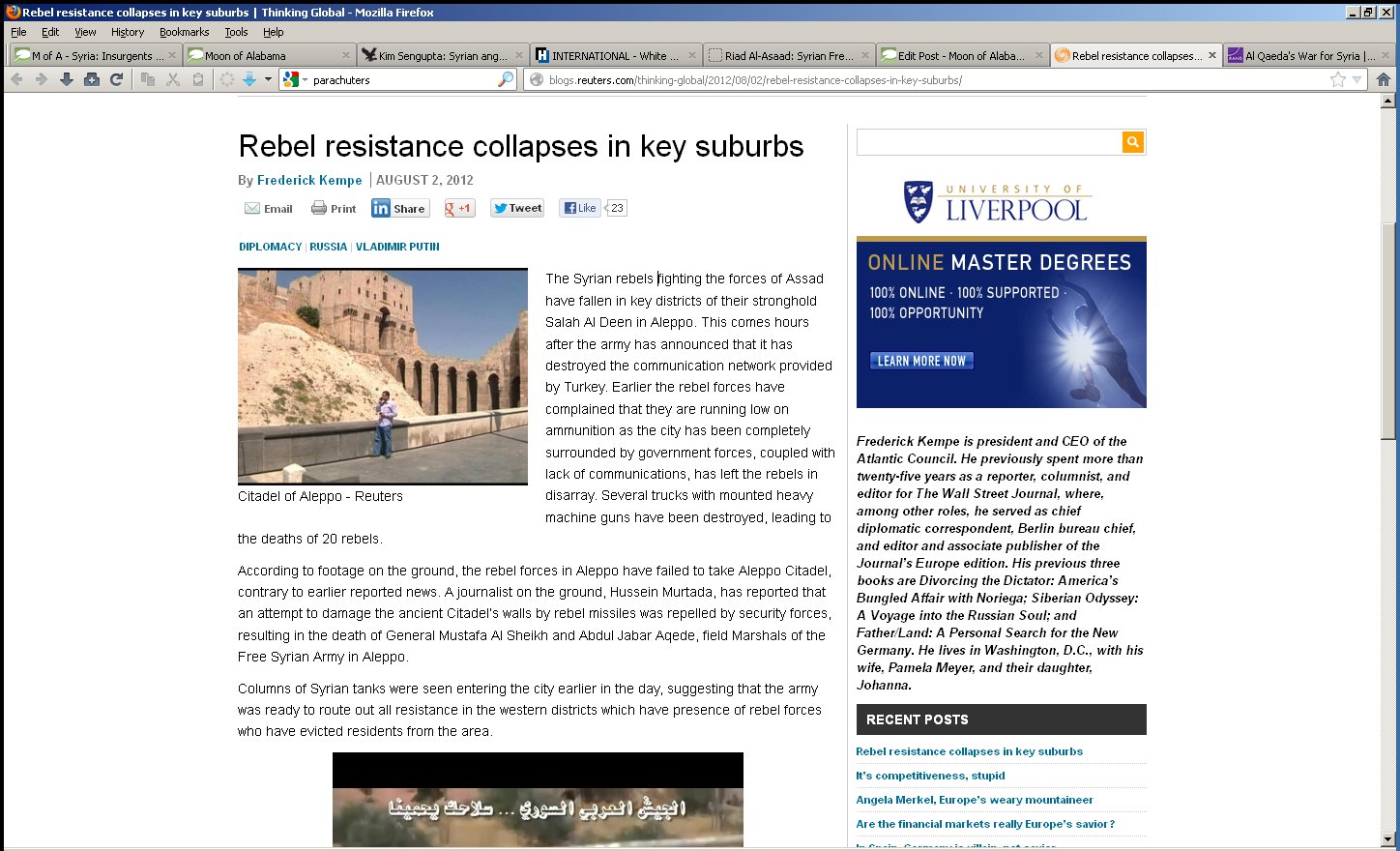This screenshot has height=851, width=1400.
Task: Open the DIPLOMACY tag link
Action: (271, 247)
